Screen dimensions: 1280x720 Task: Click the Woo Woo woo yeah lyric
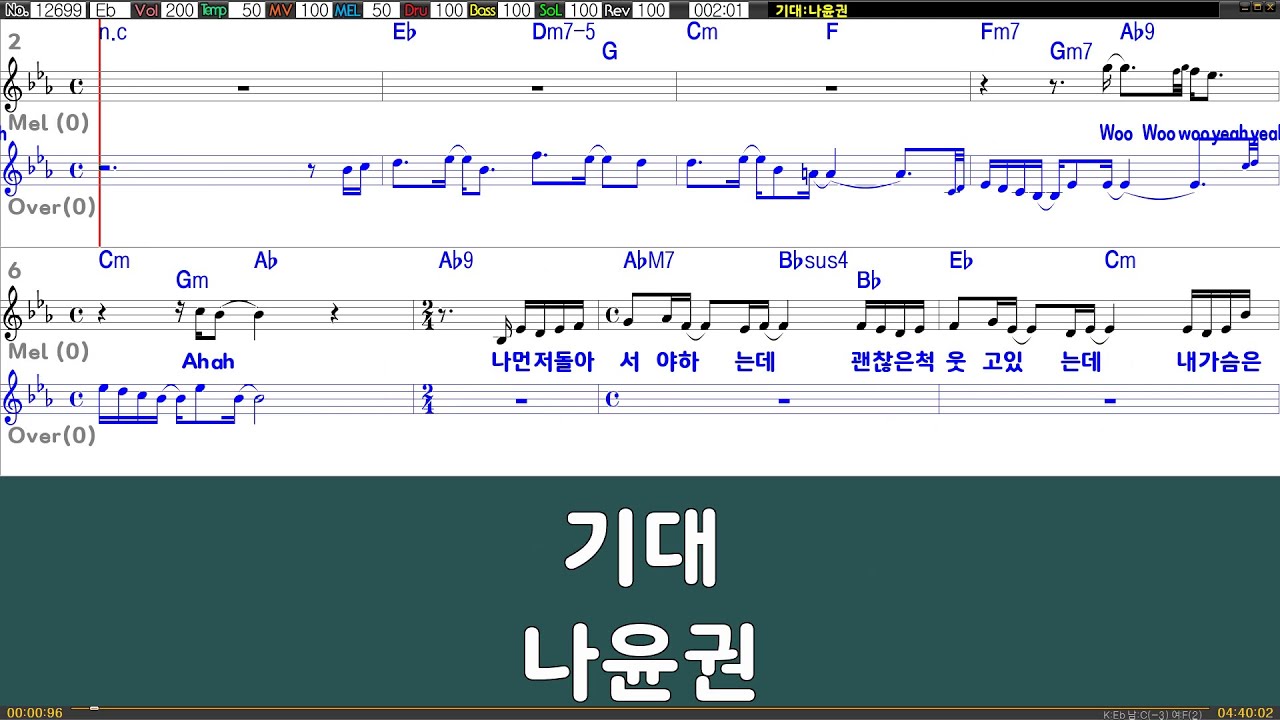(1188, 134)
